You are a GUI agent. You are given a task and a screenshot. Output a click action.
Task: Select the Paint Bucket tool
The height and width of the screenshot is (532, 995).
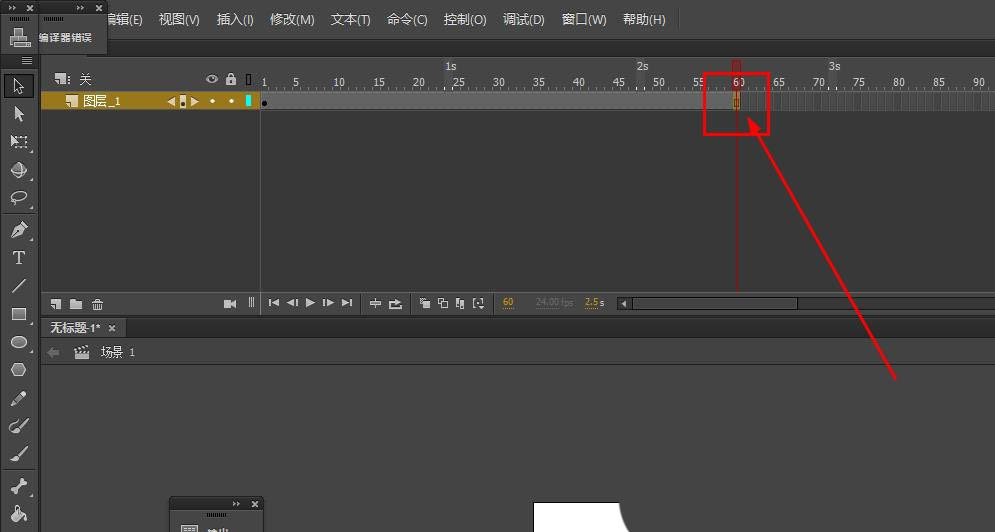click(18, 514)
